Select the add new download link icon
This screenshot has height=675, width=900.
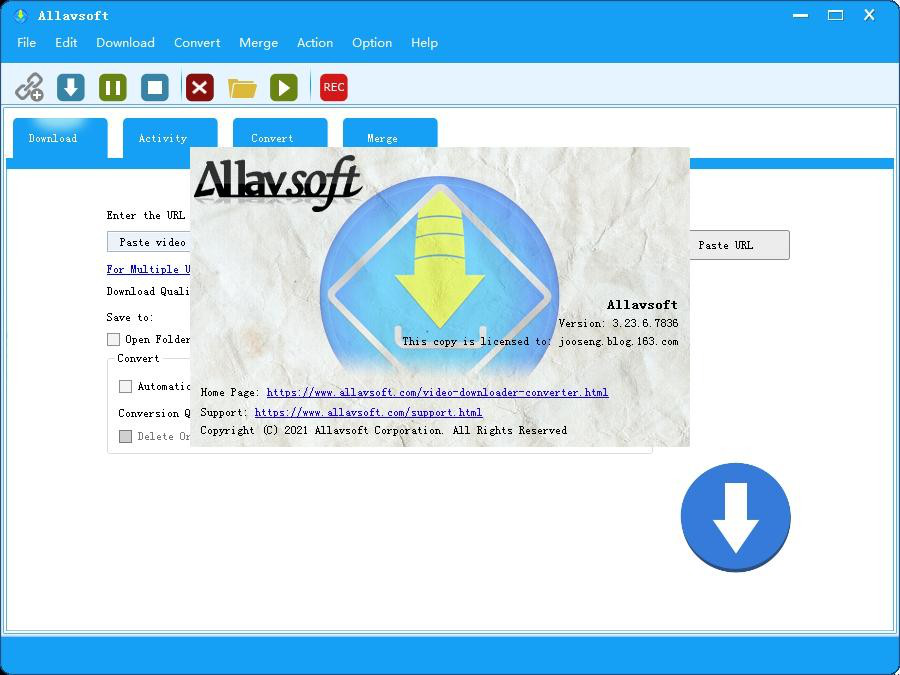(x=29, y=87)
